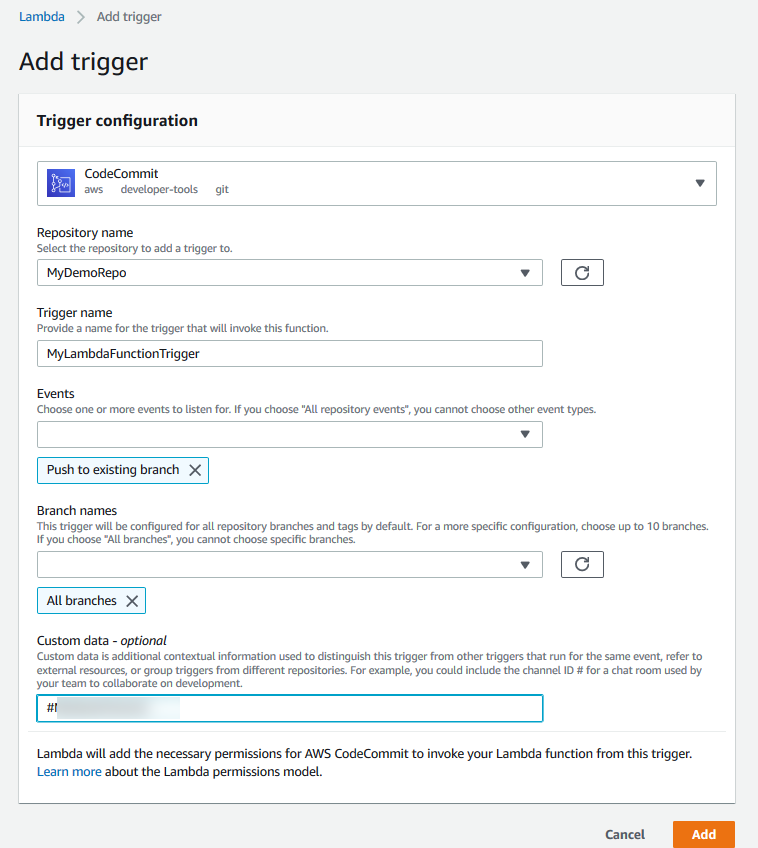This screenshot has height=848, width=758.
Task: Refresh the repository name list
Action: tap(582, 271)
